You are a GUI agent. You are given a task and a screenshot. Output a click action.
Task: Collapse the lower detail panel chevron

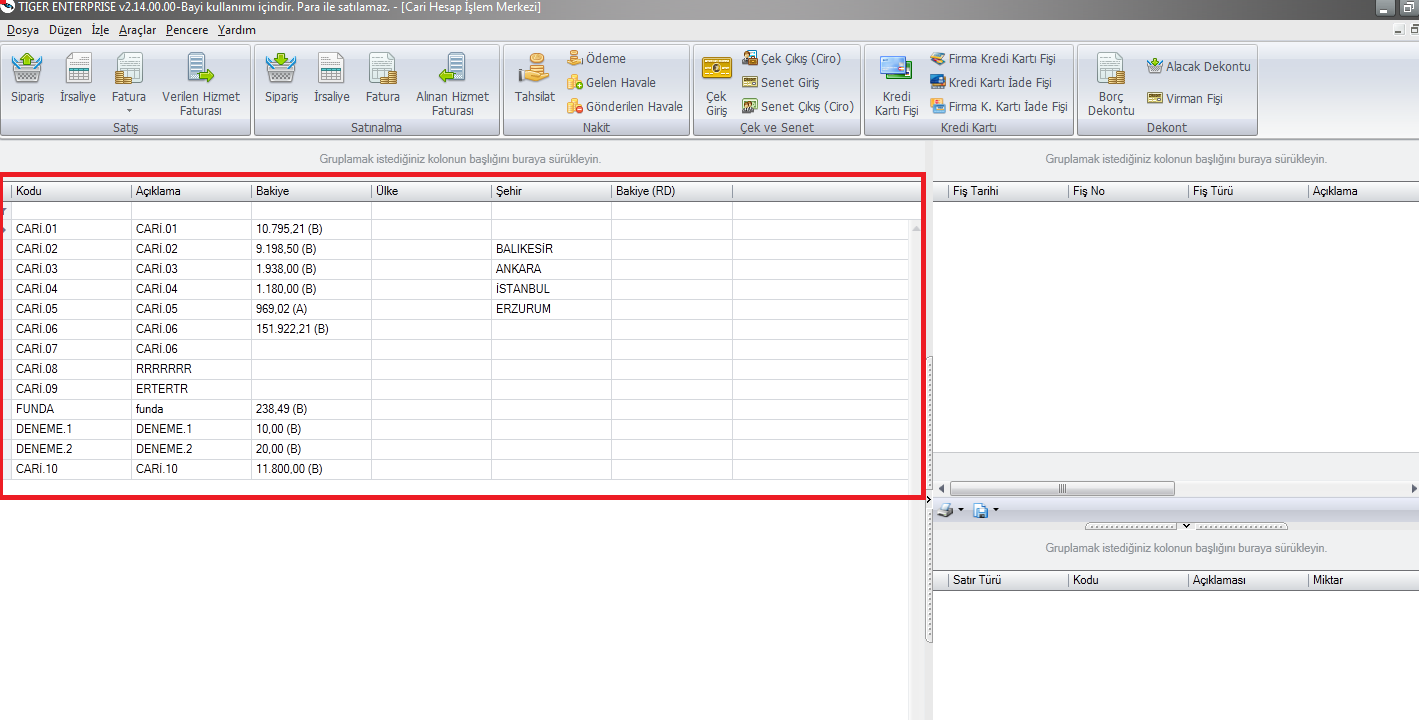point(1187,525)
